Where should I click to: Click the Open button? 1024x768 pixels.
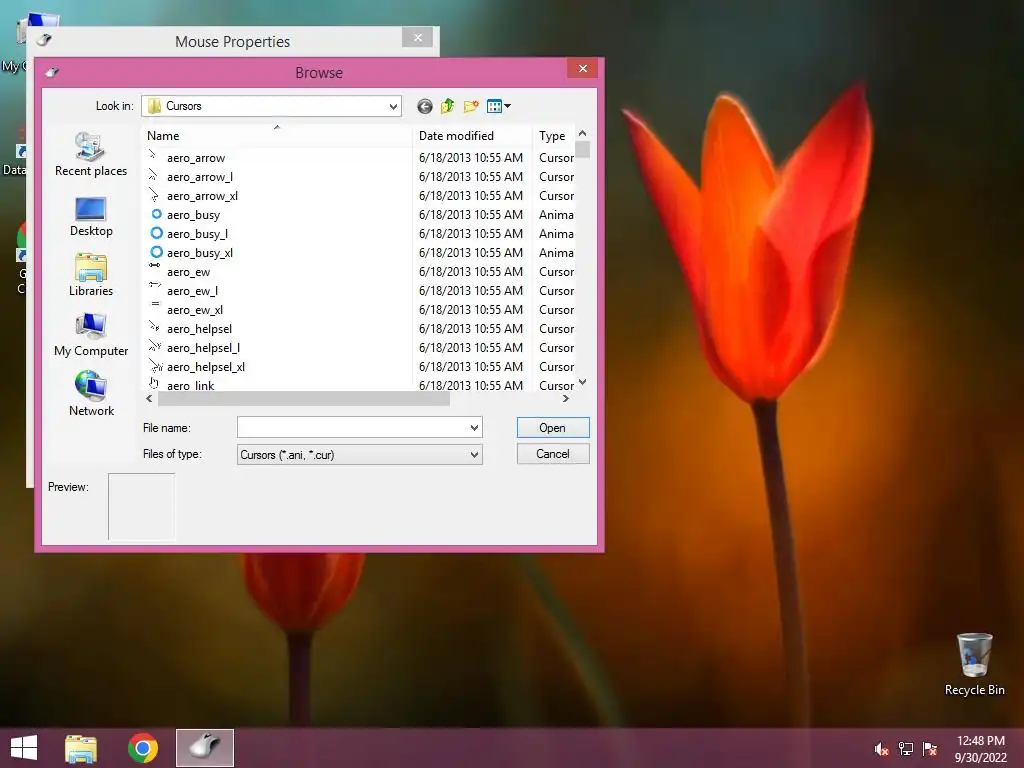coord(552,428)
